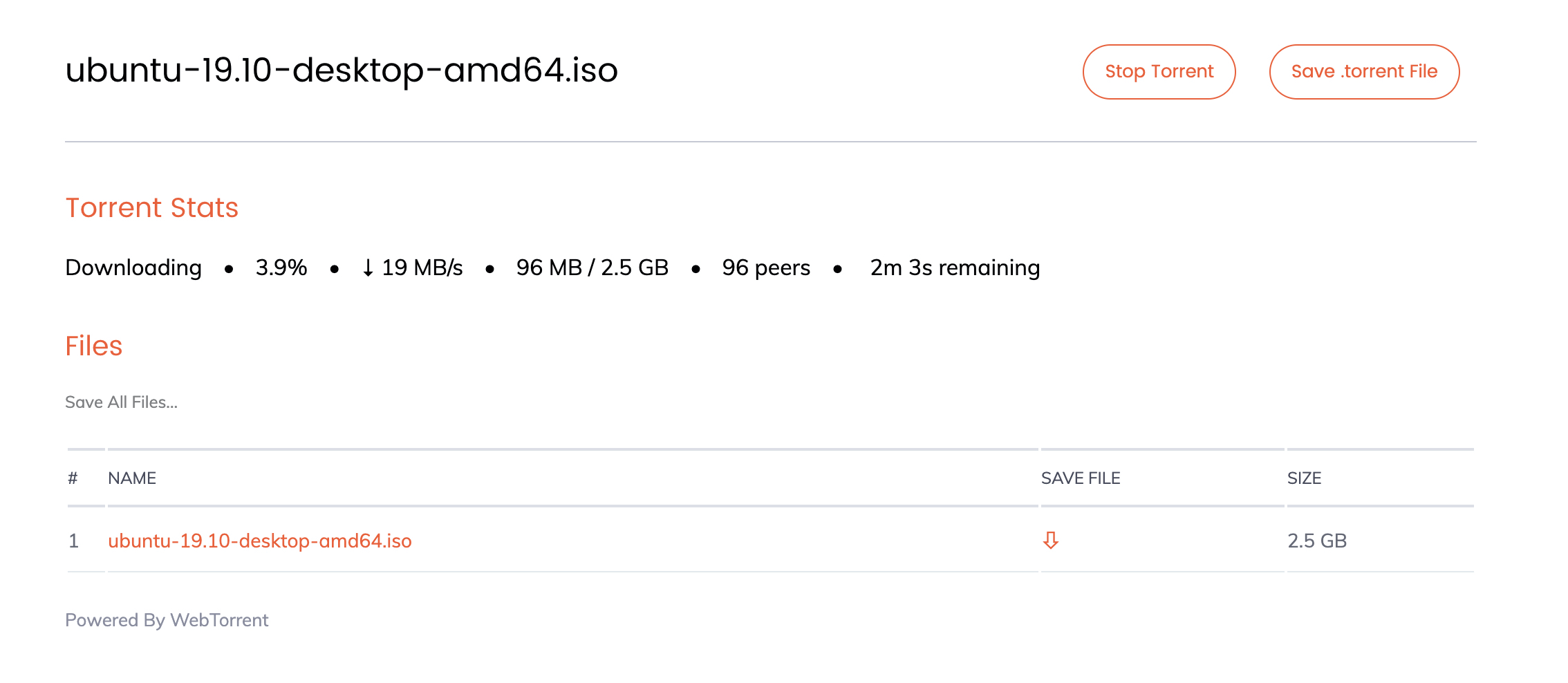Click the Files section heading
Image resolution: width=1568 pixels, height=683 pixels.
click(93, 346)
